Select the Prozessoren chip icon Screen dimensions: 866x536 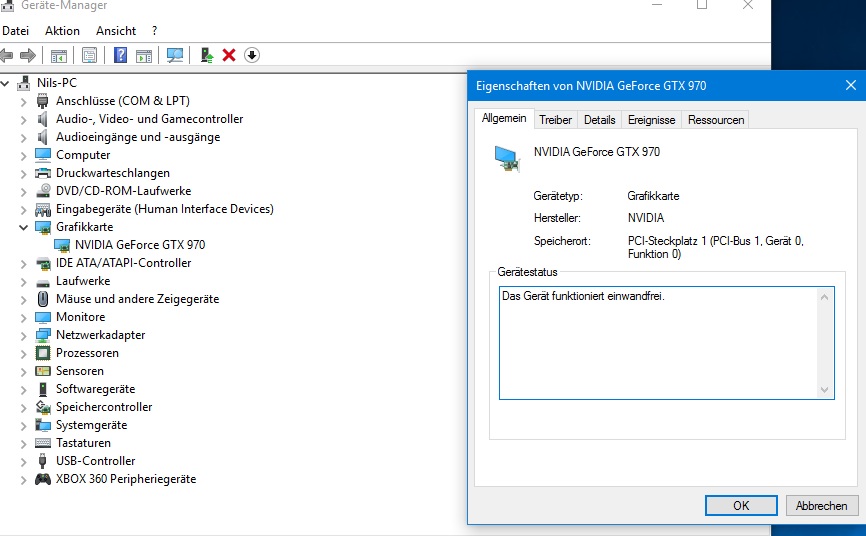point(43,353)
